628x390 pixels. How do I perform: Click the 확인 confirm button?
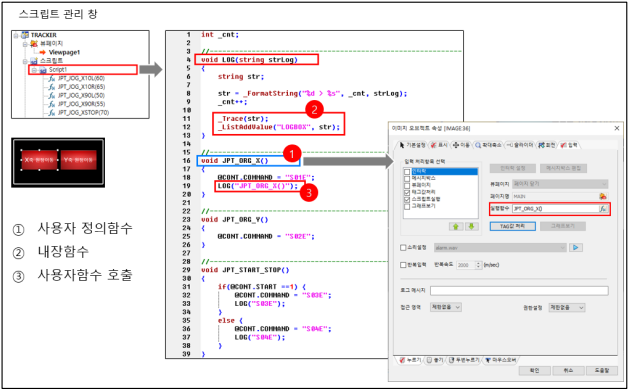[534, 370]
